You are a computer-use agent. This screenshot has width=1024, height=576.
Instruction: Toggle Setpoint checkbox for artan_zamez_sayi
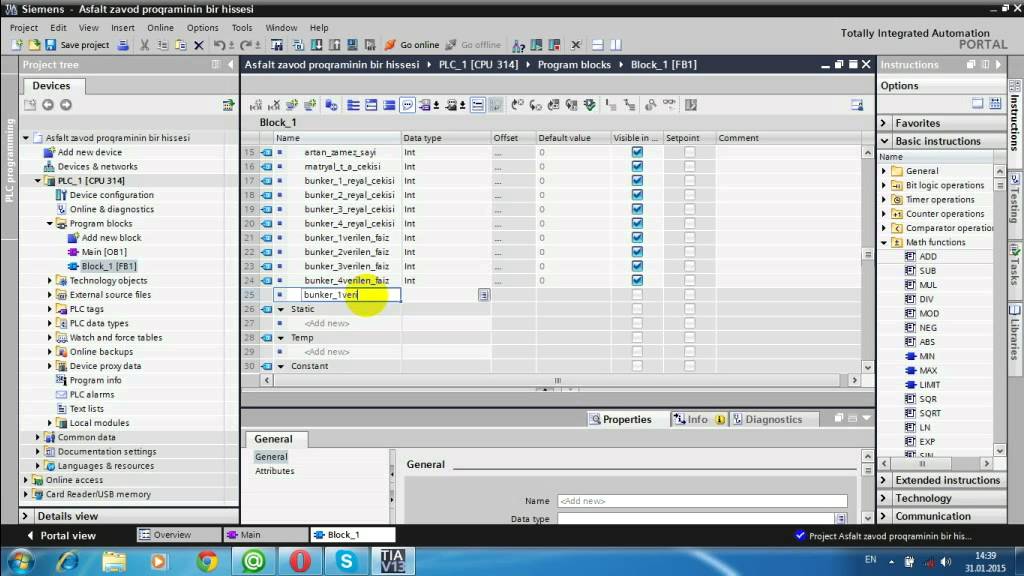point(690,152)
